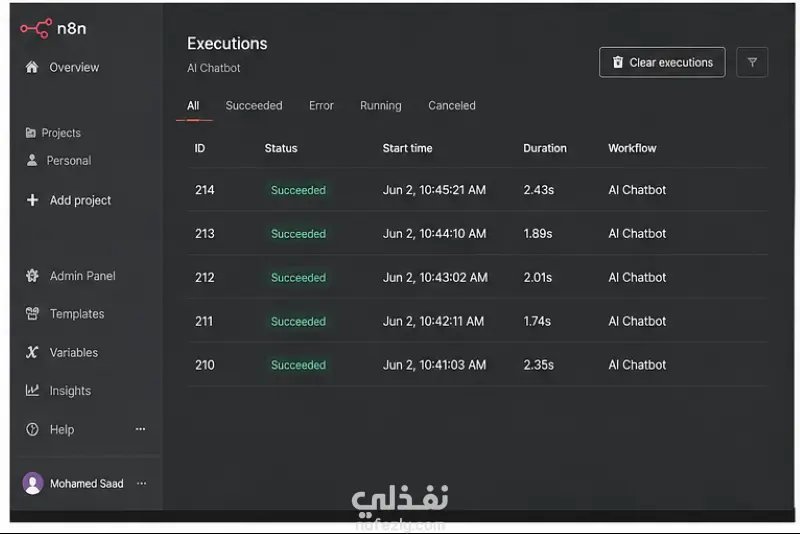Click the Clear executions button

[662, 62]
